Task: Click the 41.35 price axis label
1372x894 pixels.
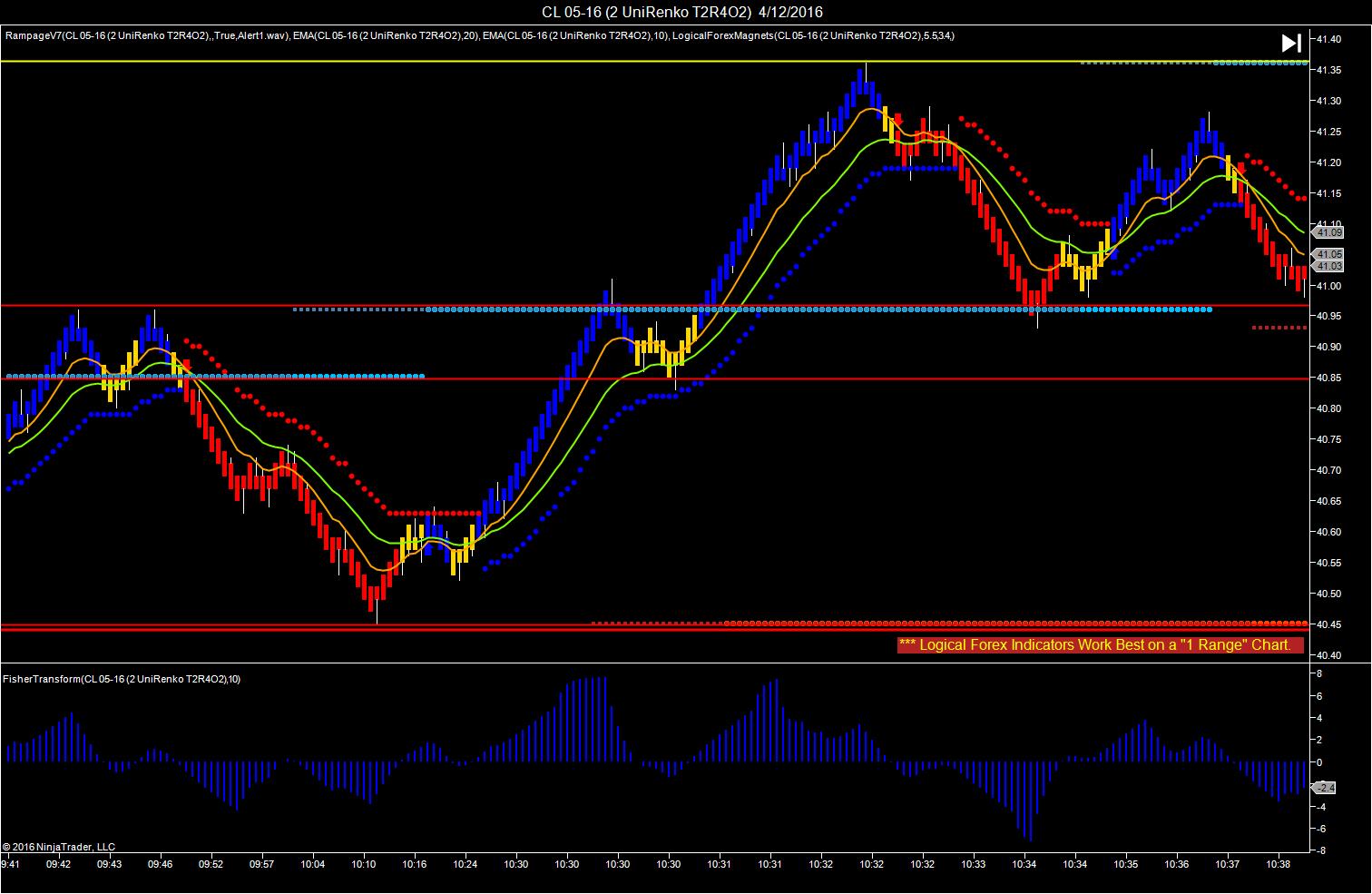Action: (1329, 70)
